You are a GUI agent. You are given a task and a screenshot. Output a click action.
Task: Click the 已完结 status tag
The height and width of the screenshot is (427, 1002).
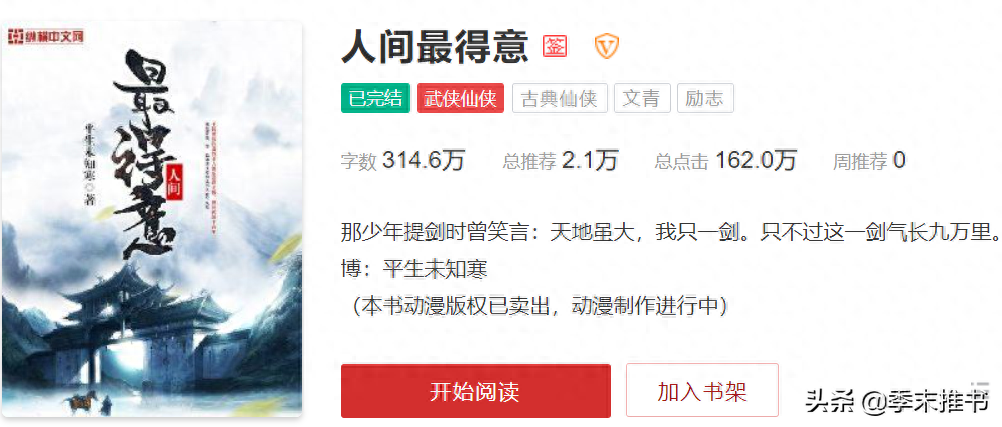coord(375,98)
